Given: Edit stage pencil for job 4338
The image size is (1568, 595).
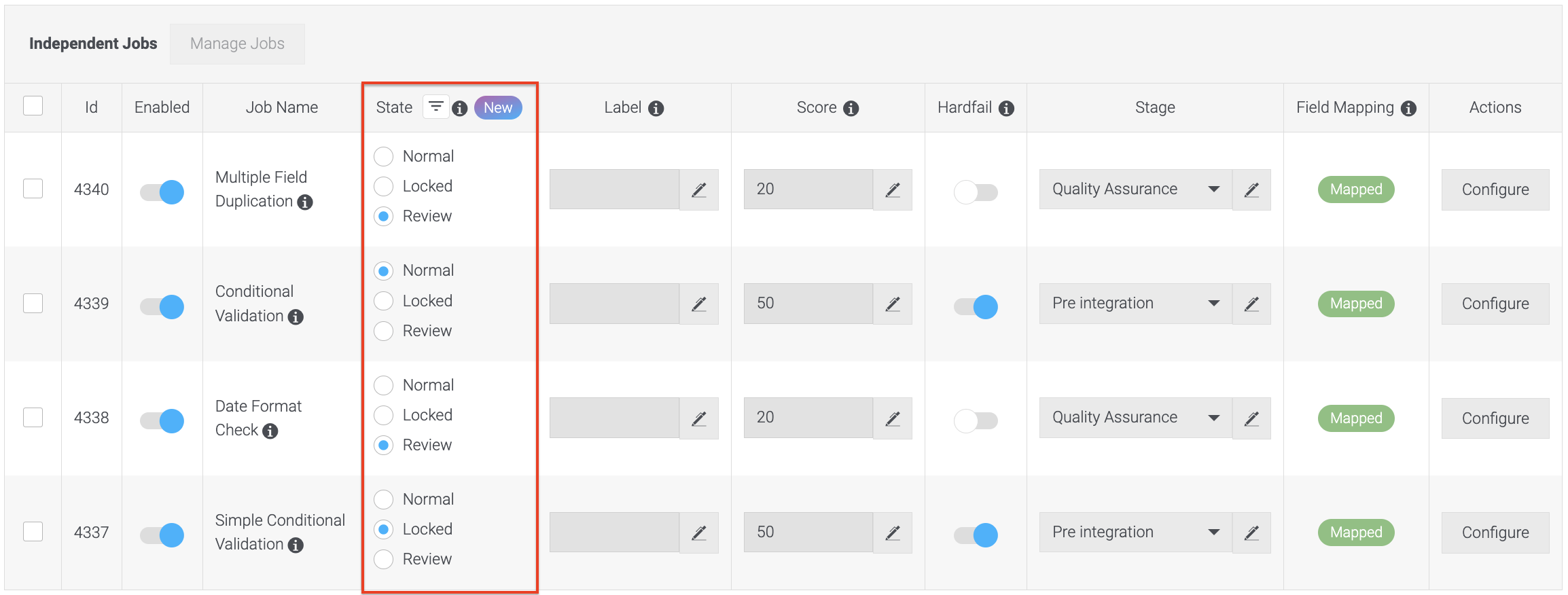Looking at the screenshot, I should pos(1251,418).
